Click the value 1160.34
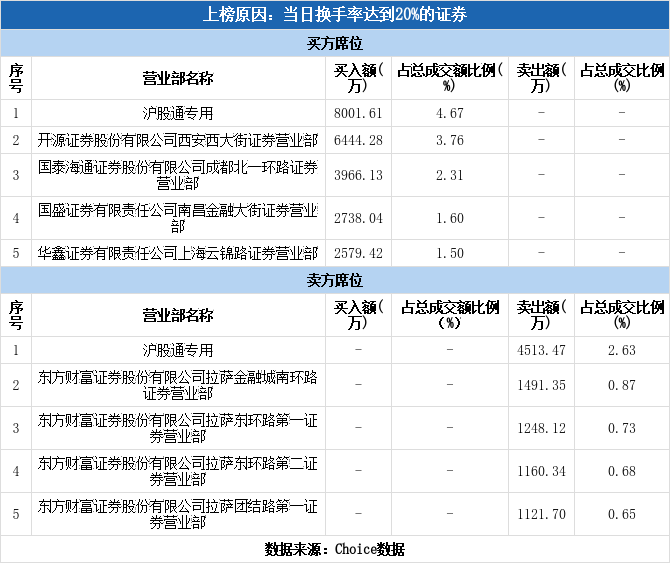The image size is (670, 563). (541, 472)
